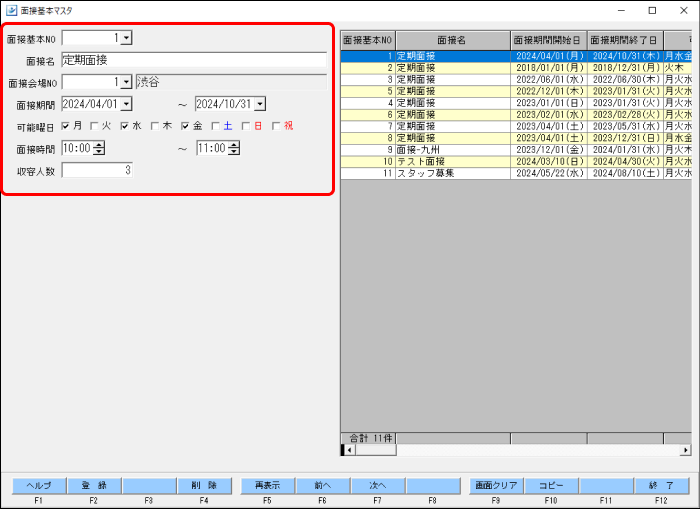The width and height of the screenshot is (700, 509).
Task: Toggle the 日 (Sunday) checkbox
Action: pyautogui.click(x=246, y=126)
